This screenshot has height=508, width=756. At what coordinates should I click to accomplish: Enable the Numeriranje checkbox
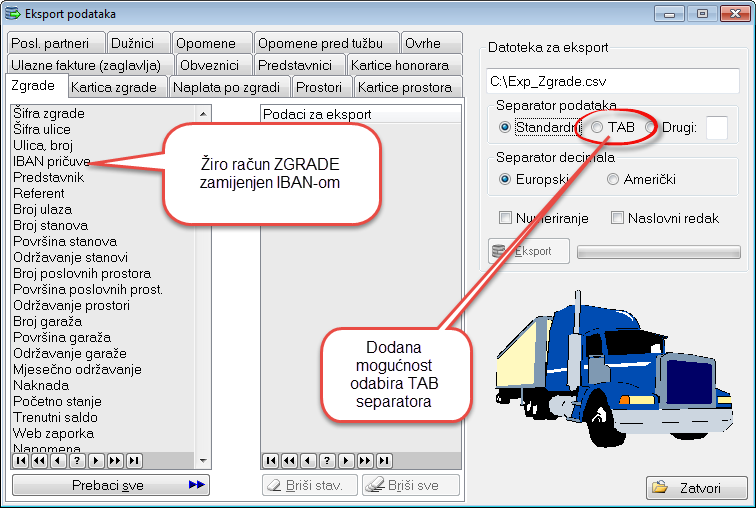coord(505,218)
